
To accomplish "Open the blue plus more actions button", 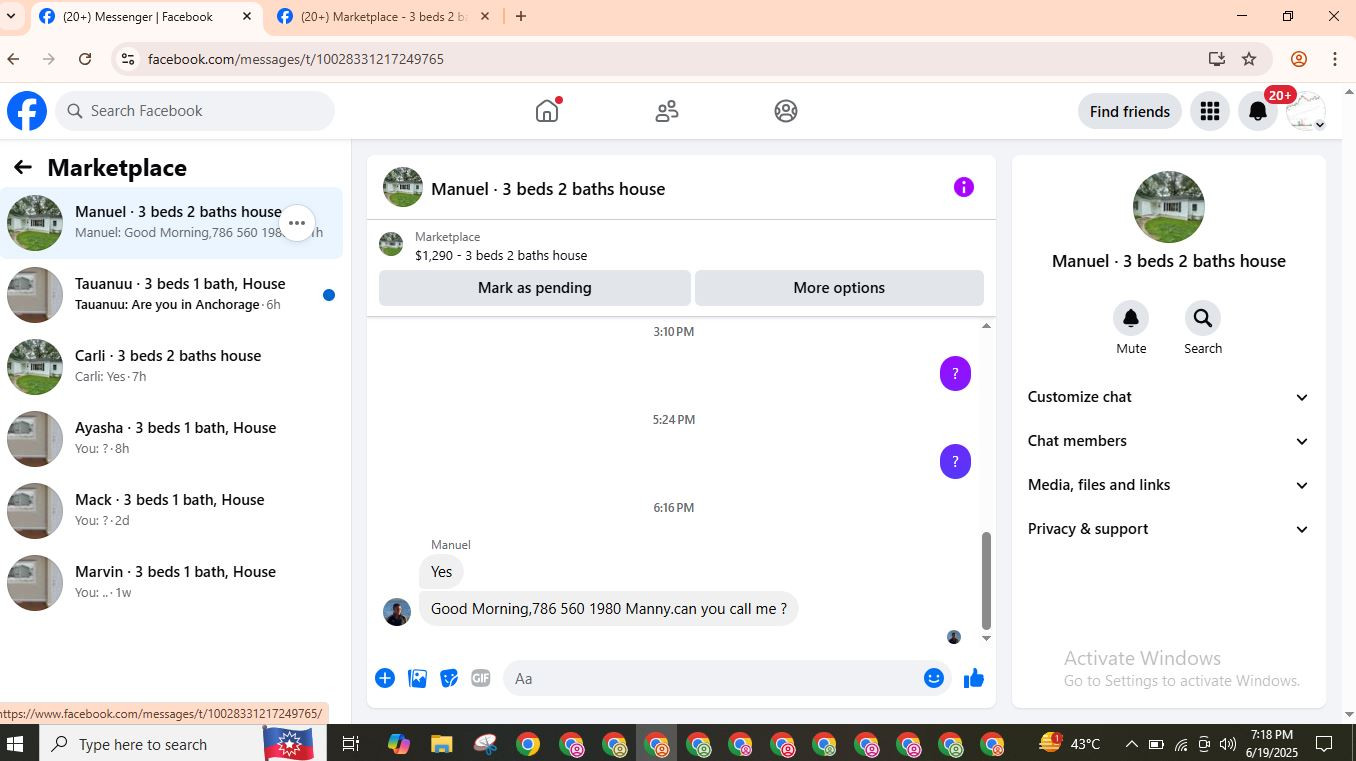I will tap(385, 678).
